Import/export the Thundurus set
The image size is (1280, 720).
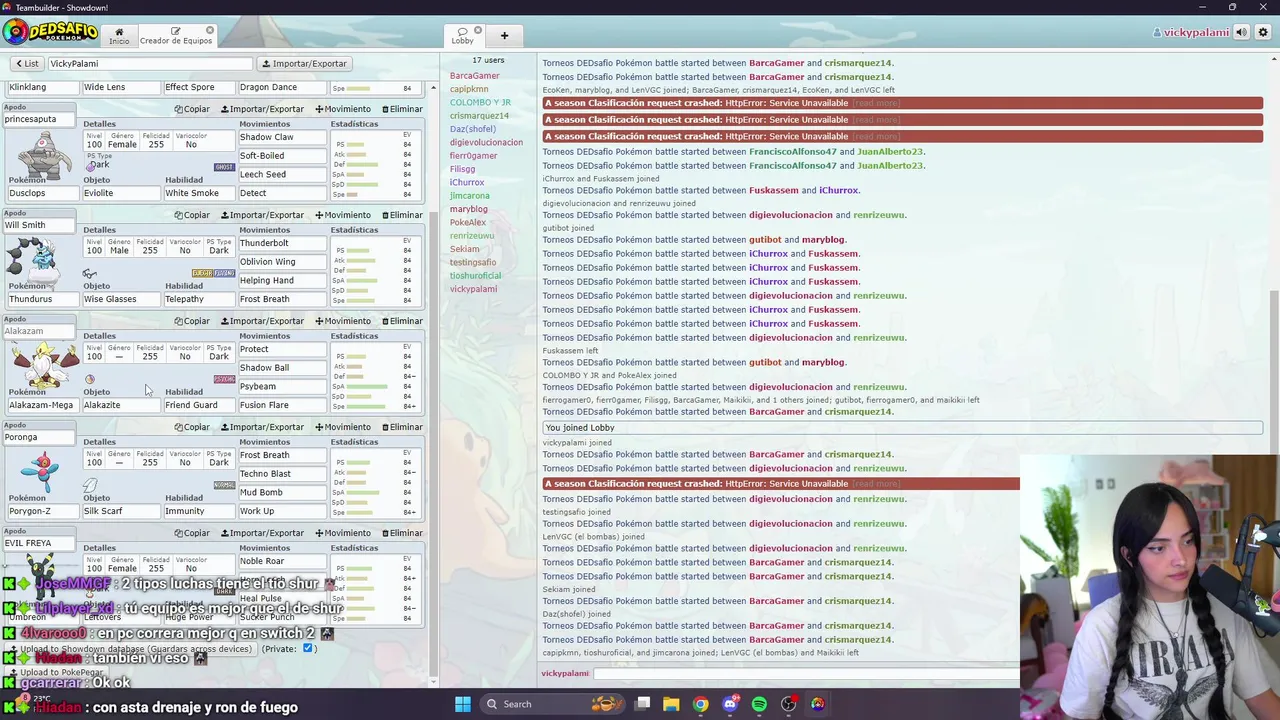click(x=262, y=215)
